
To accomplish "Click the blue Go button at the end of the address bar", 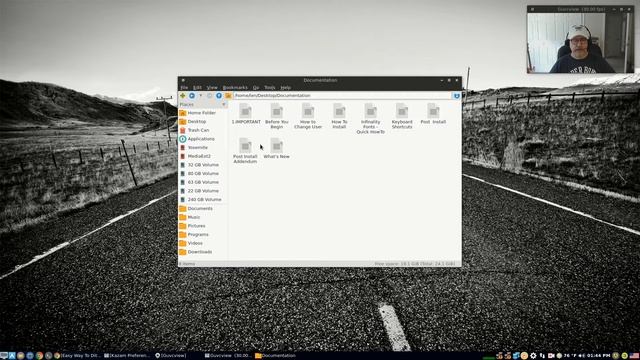I will pos(457,96).
